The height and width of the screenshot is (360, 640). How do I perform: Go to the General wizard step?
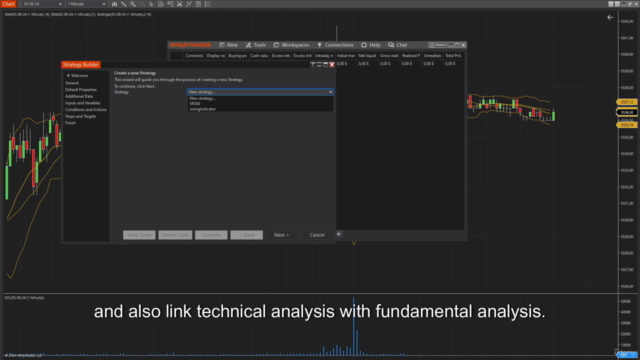pyautogui.click(x=72, y=83)
